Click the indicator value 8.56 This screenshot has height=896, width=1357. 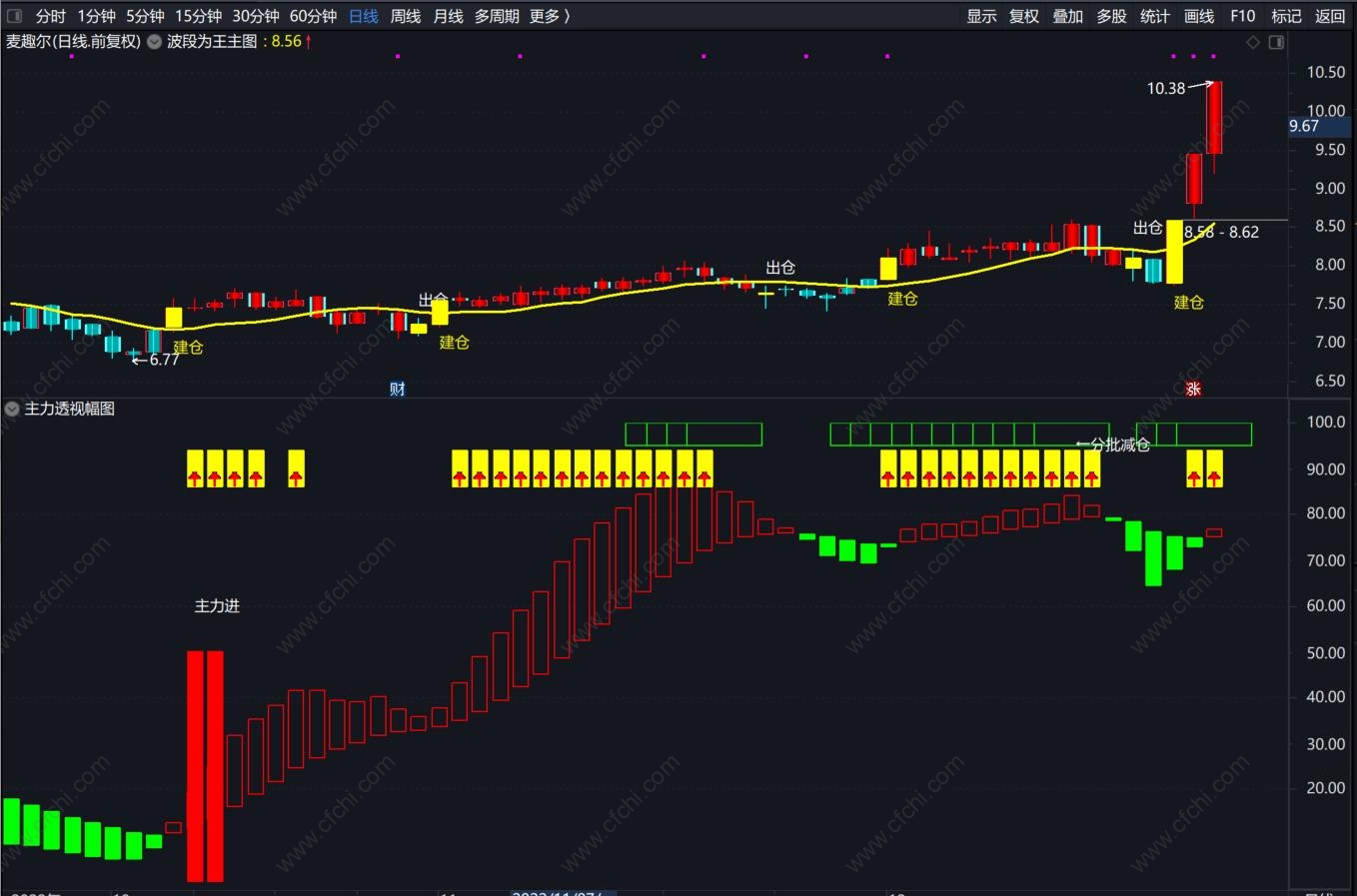tap(286, 42)
